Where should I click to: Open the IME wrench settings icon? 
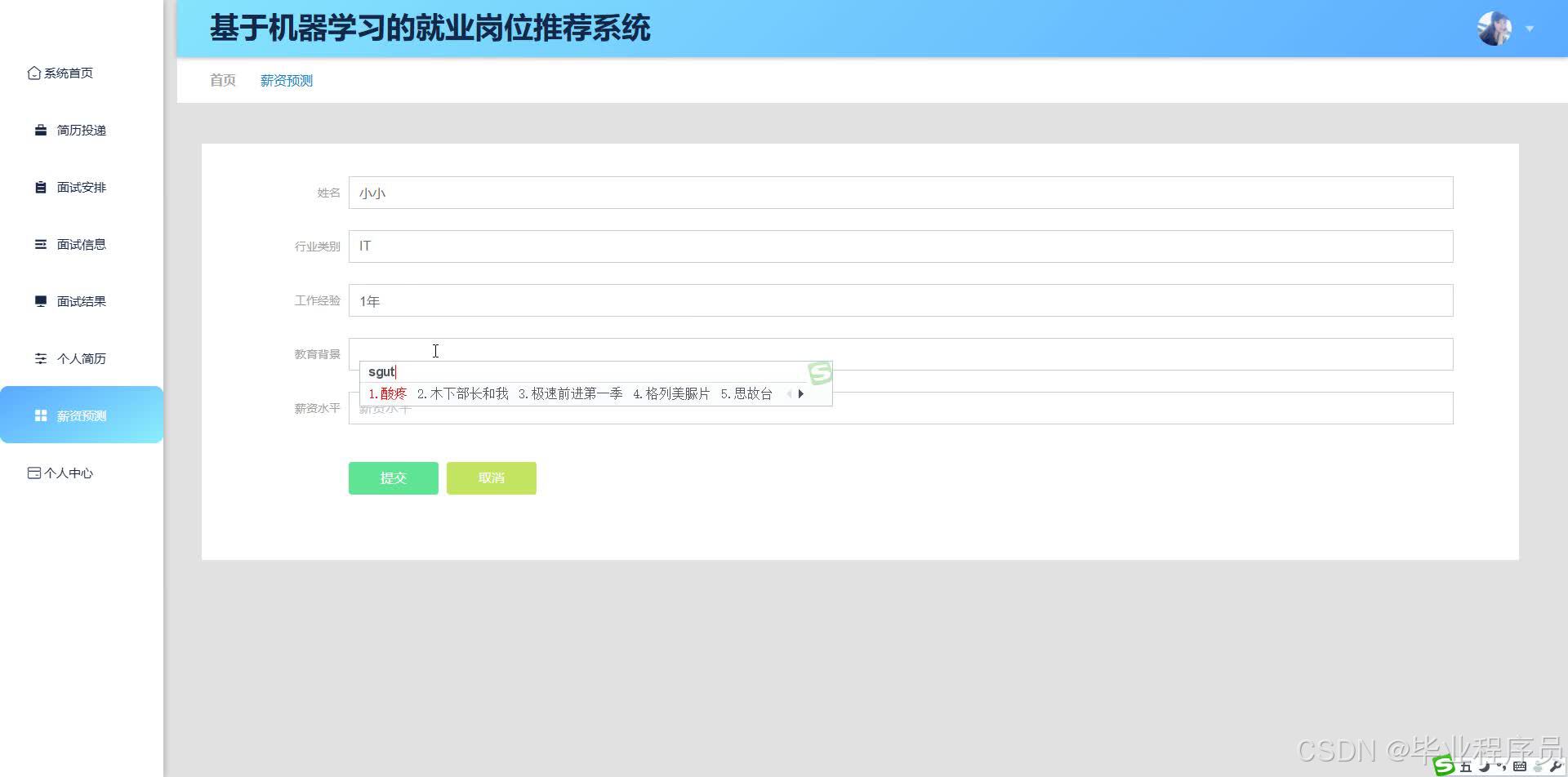(1555, 766)
